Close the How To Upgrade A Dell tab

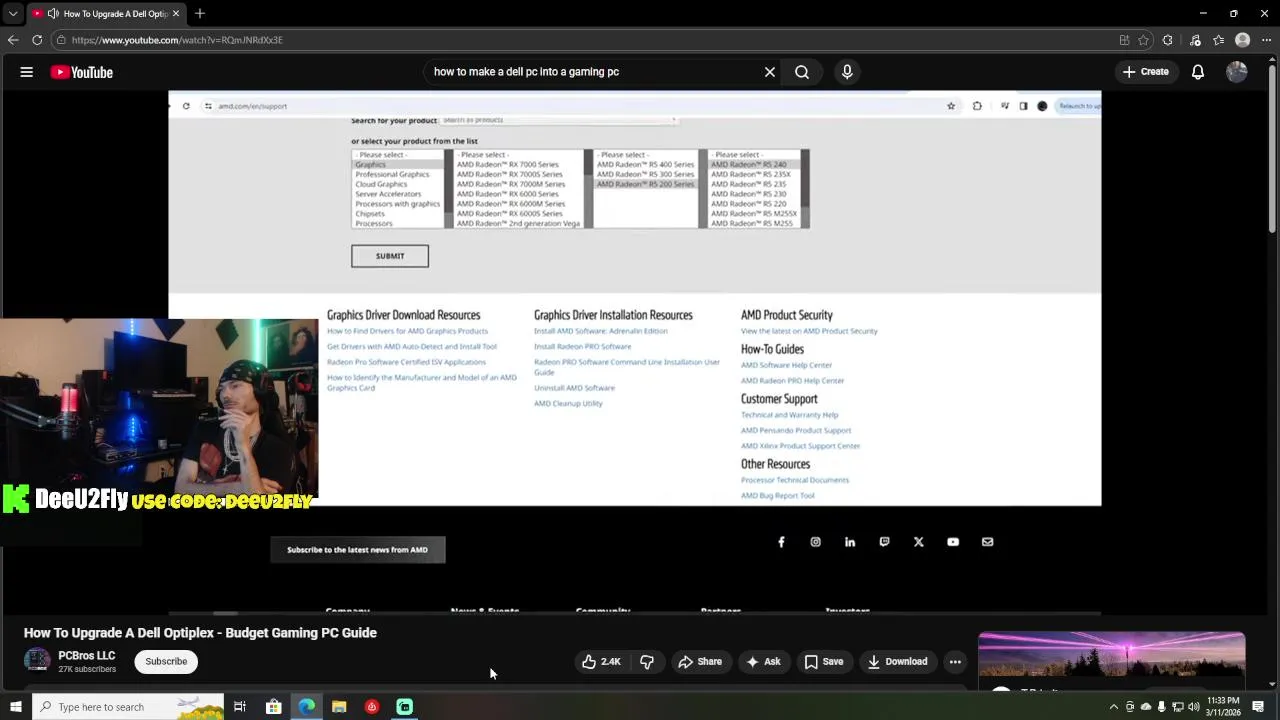click(176, 14)
